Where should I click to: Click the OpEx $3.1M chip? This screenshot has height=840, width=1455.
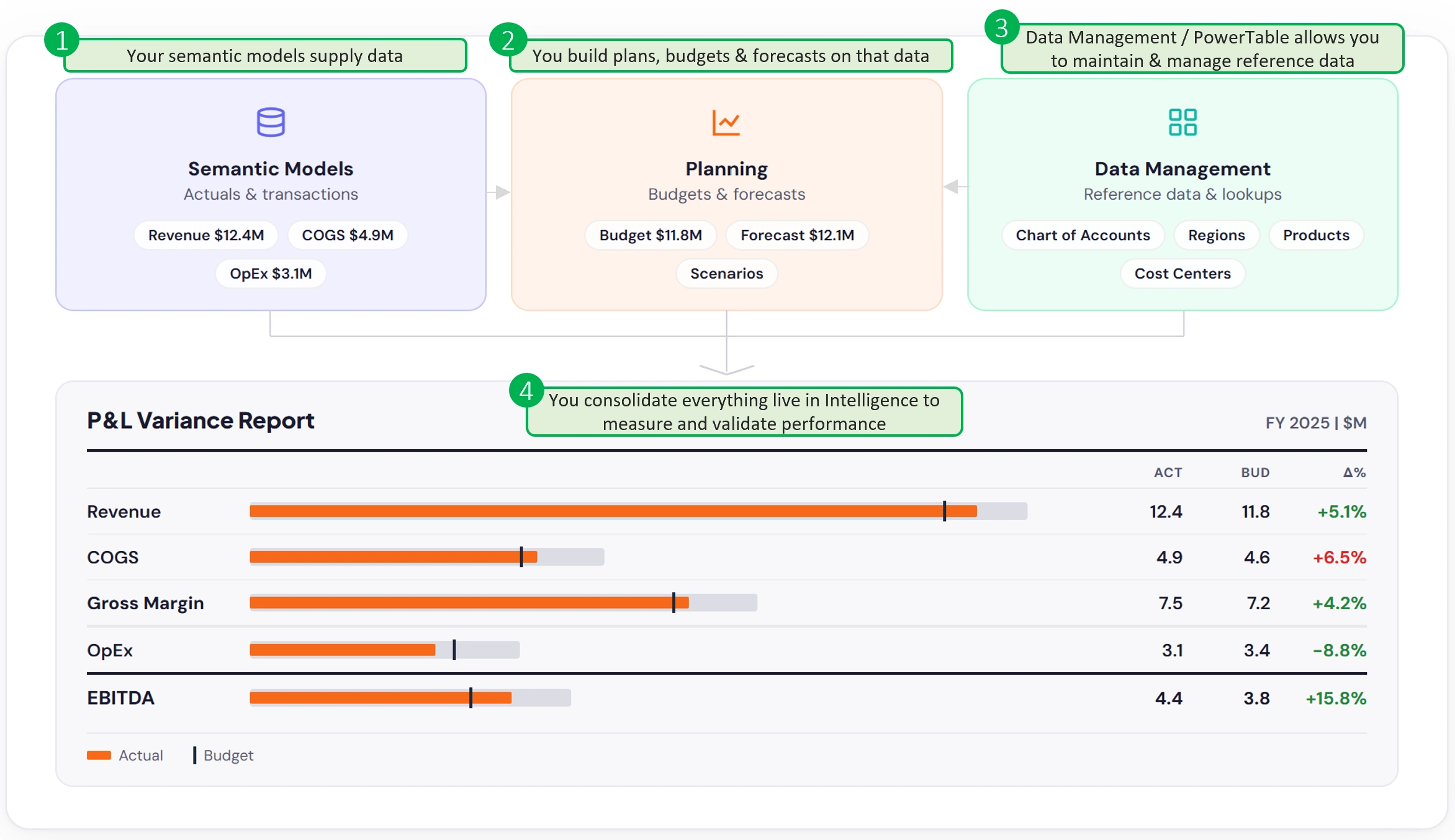pyautogui.click(x=271, y=274)
